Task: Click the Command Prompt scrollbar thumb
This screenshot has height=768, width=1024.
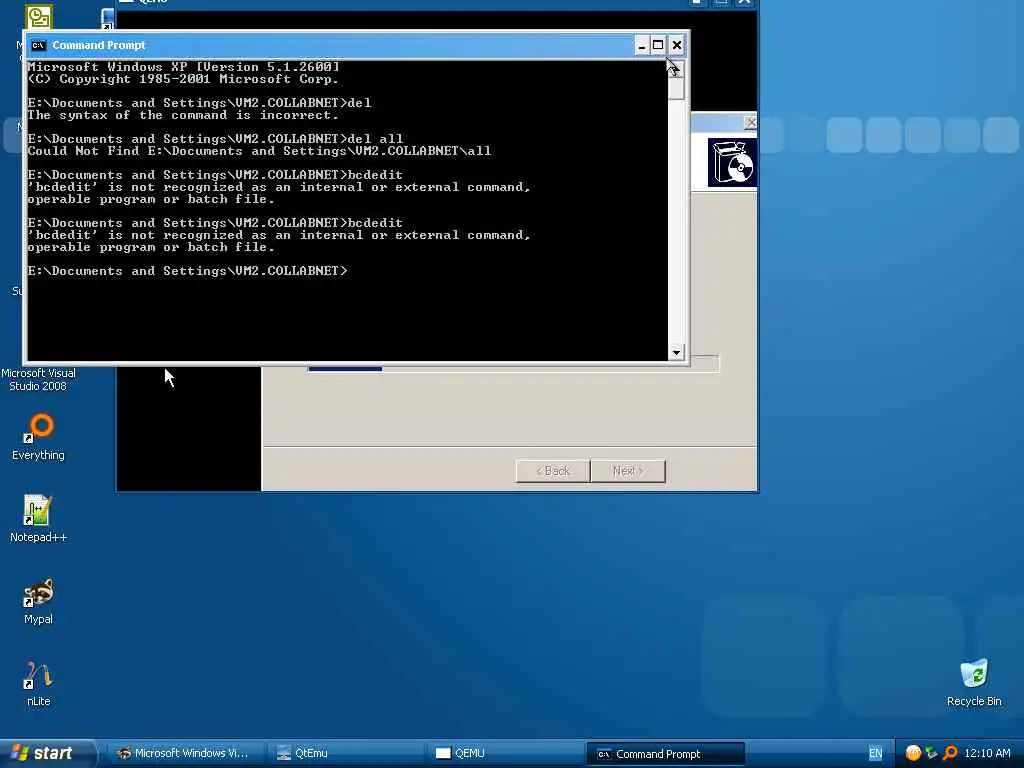Action: click(676, 88)
